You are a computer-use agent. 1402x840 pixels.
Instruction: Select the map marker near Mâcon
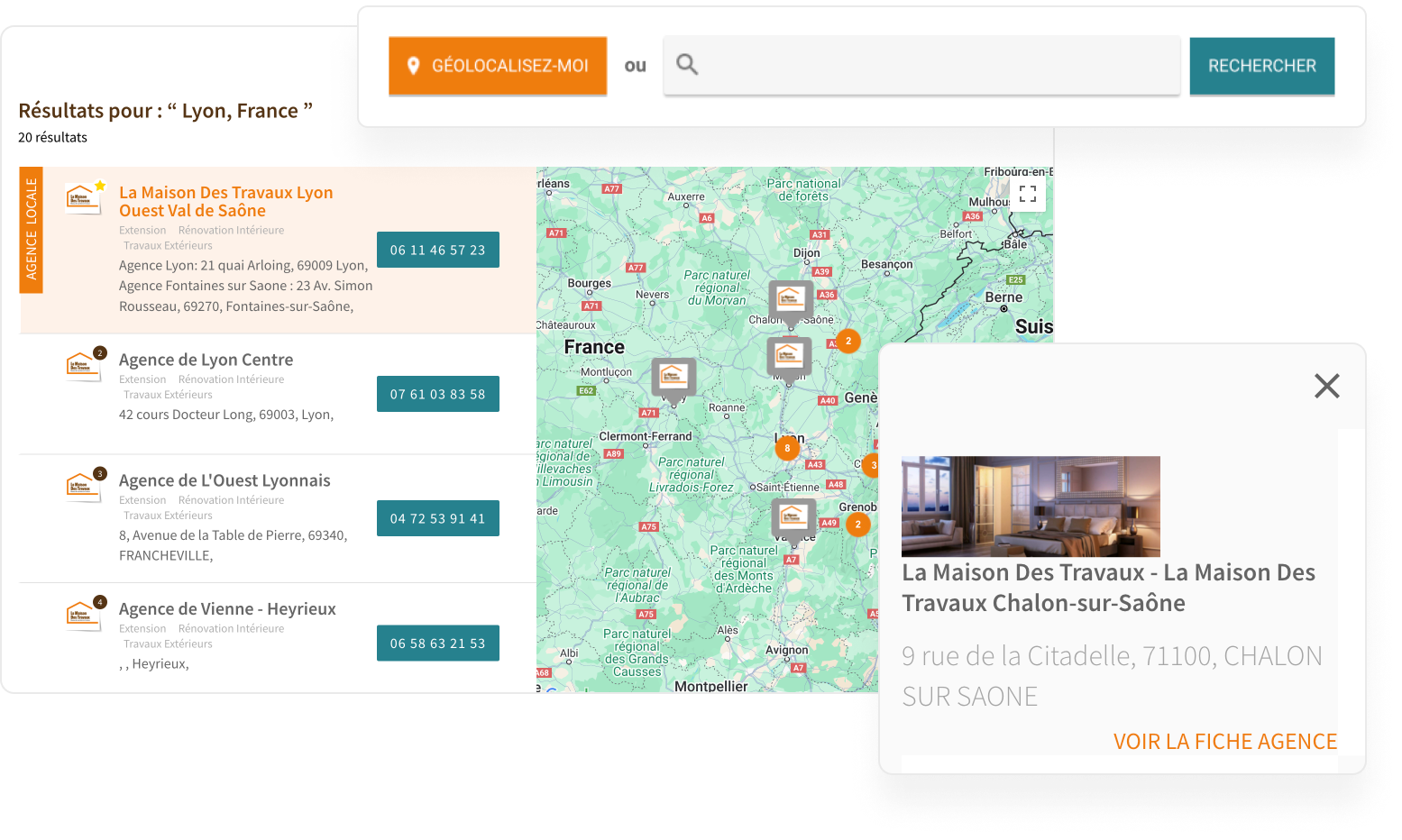[x=789, y=360]
